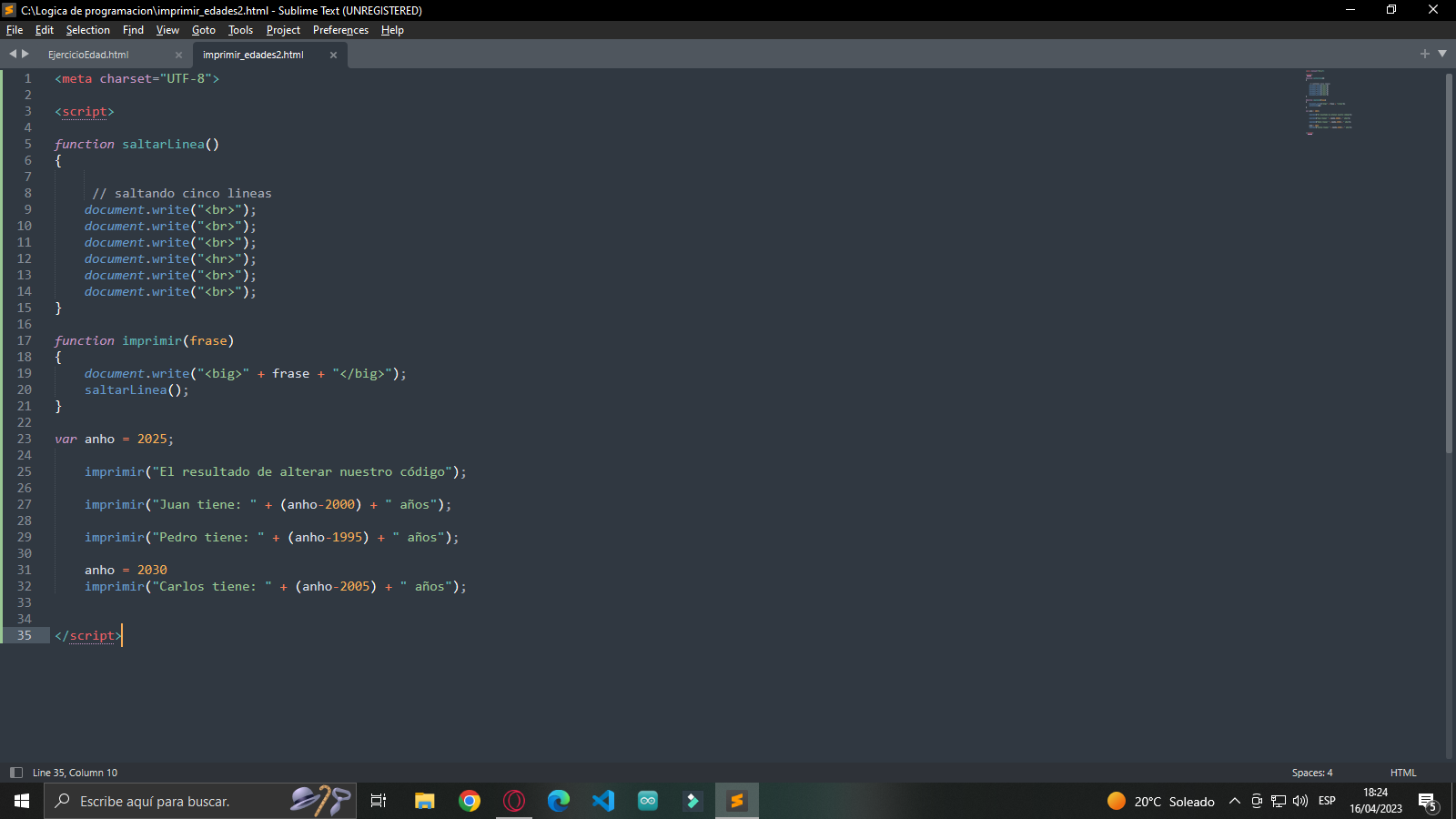This screenshot has height=819, width=1456.
Task: Switch to the EjercicioEdad.html tab
Action: click(x=88, y=55)
